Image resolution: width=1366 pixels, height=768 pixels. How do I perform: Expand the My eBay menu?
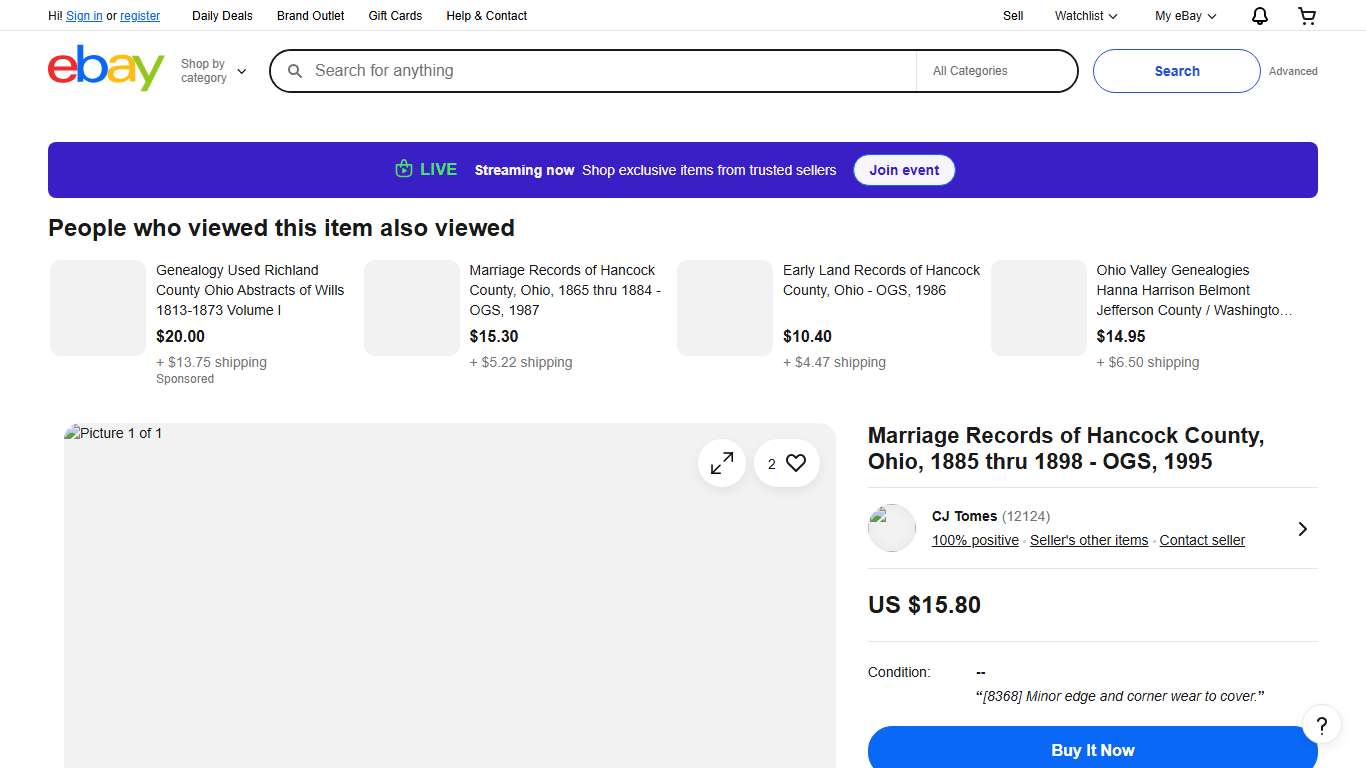pos(1185,16)
